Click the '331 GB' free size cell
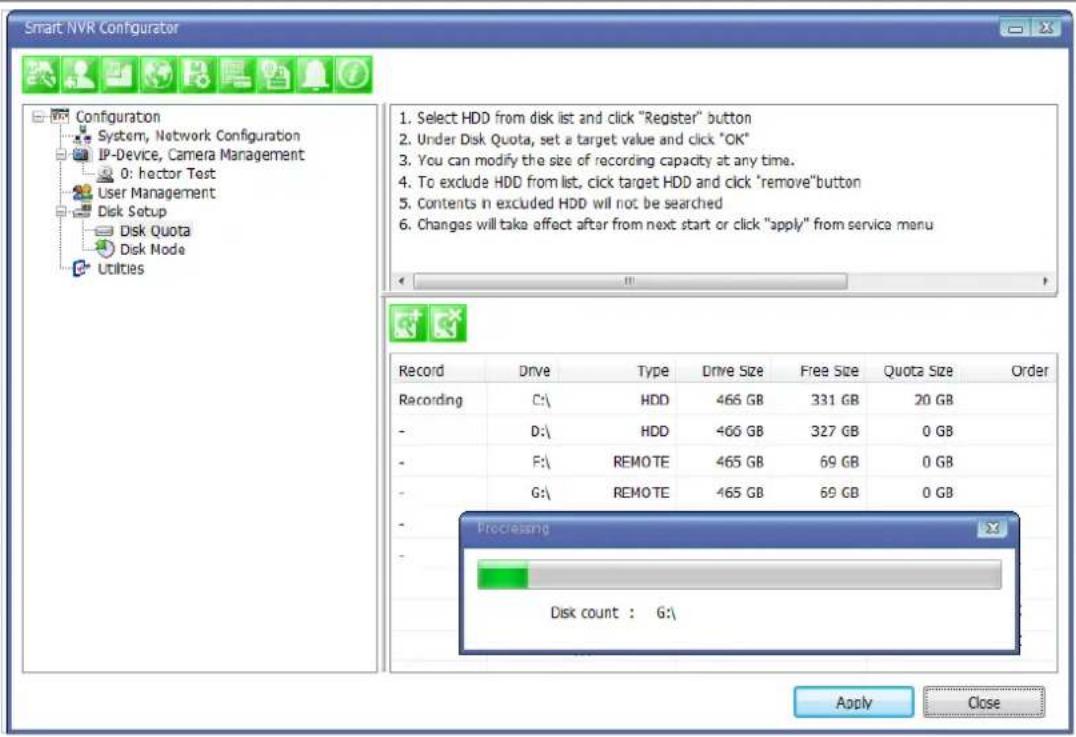 click(834, 400)
